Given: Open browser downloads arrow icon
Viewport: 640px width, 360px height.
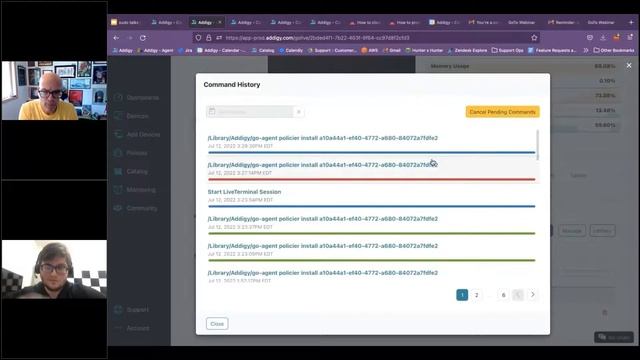Looking at the screenshot, I should tap(603, 38).
